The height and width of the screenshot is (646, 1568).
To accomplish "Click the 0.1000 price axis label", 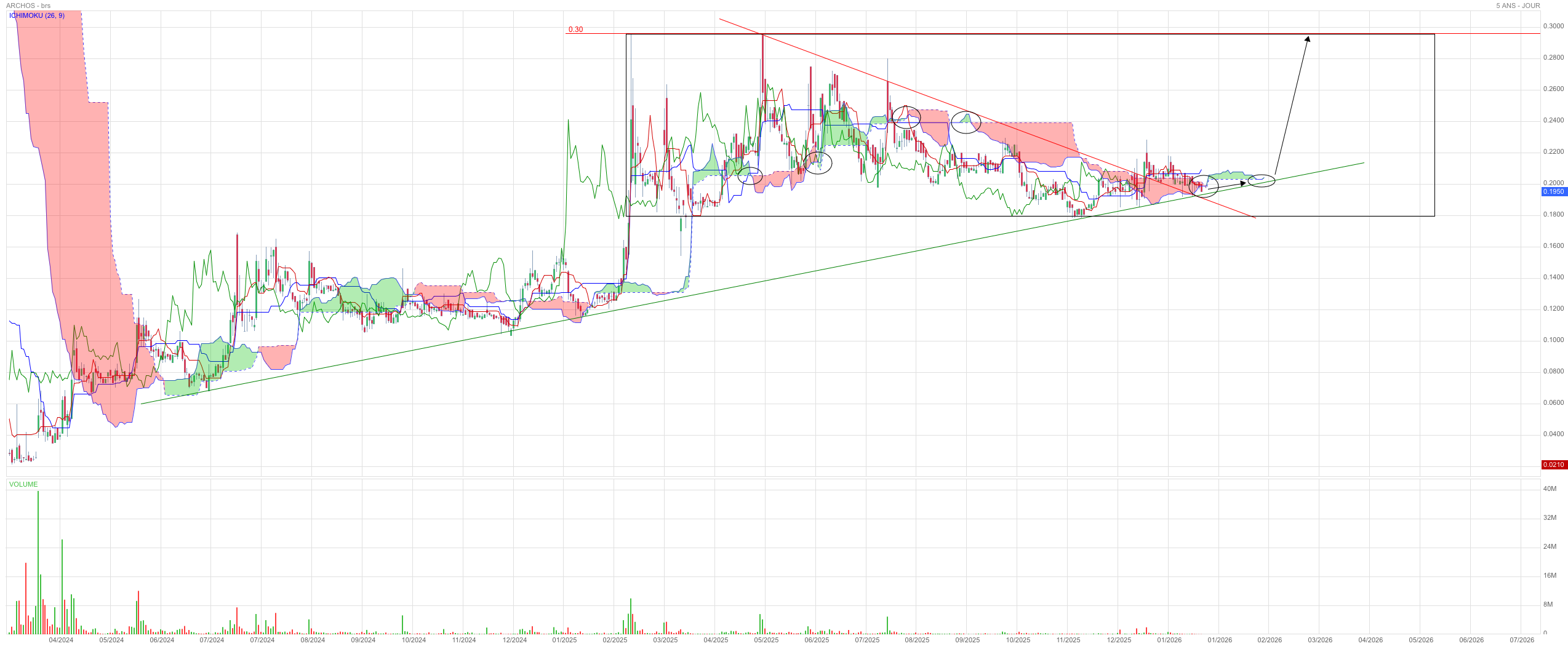I will pyautogui.click(x=1553, y=340).
